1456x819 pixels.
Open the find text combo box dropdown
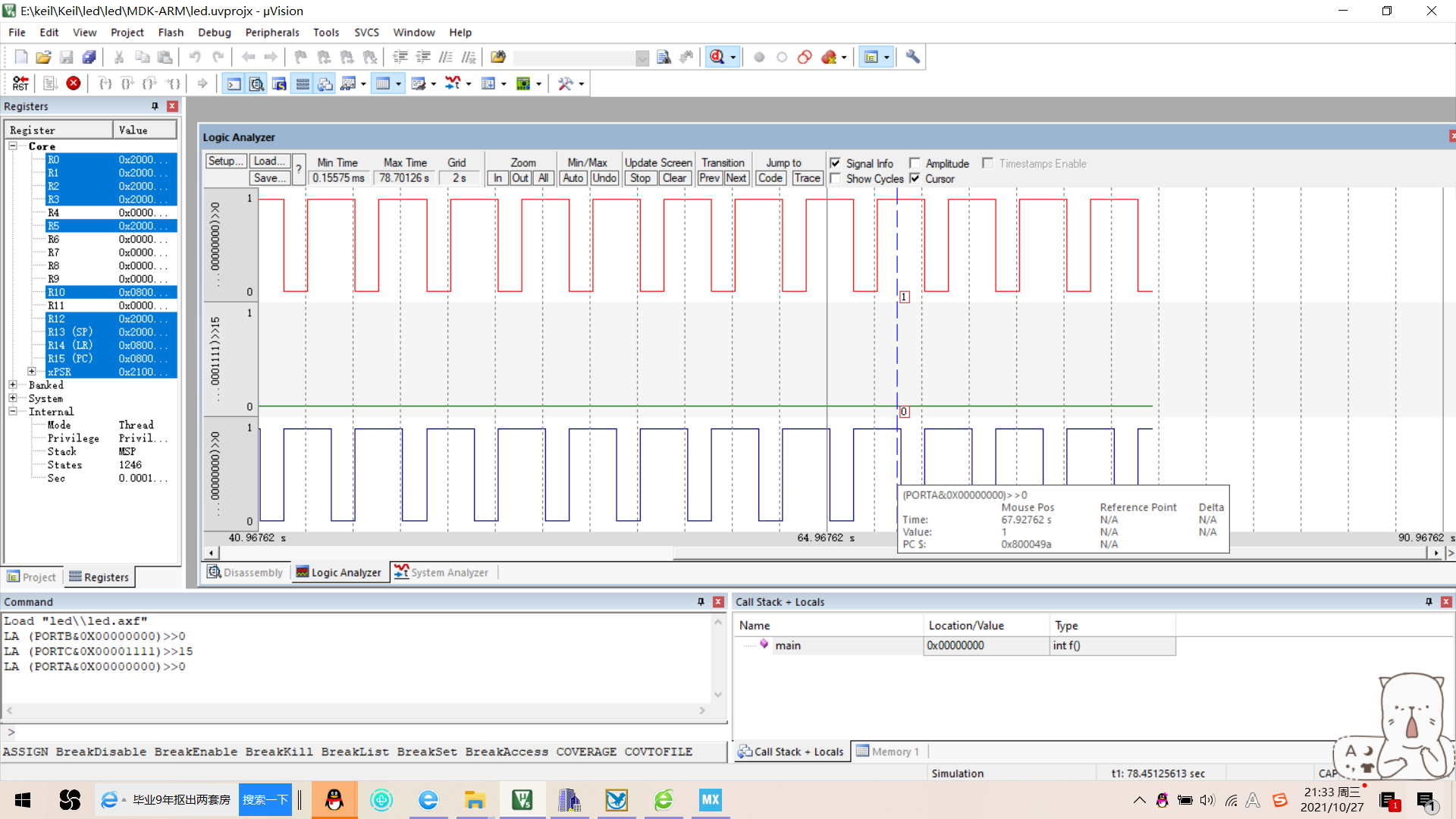tap(642, 58)
